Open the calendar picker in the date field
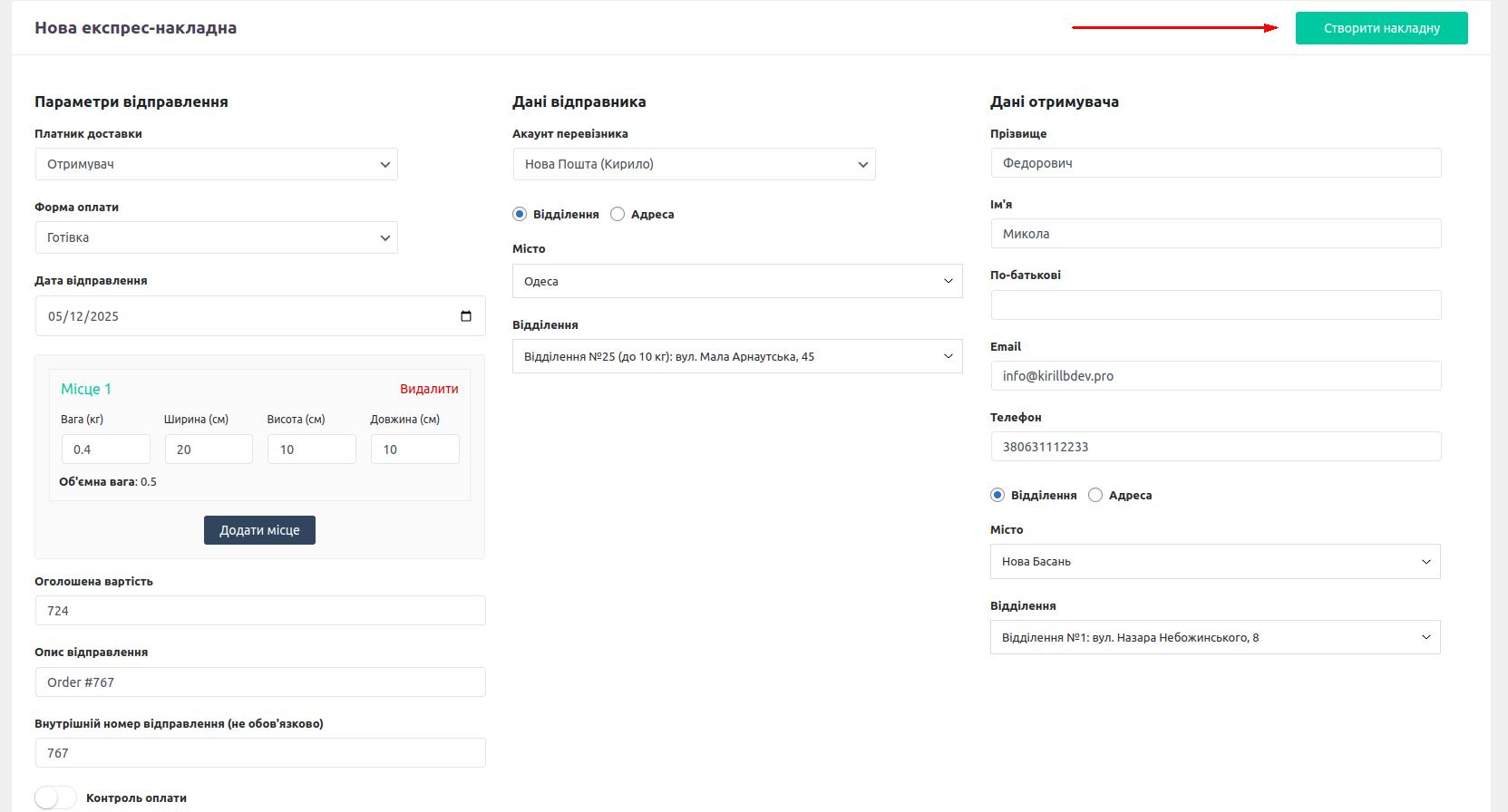This screenshot has height=812, width=1508. tap(465, 316)
